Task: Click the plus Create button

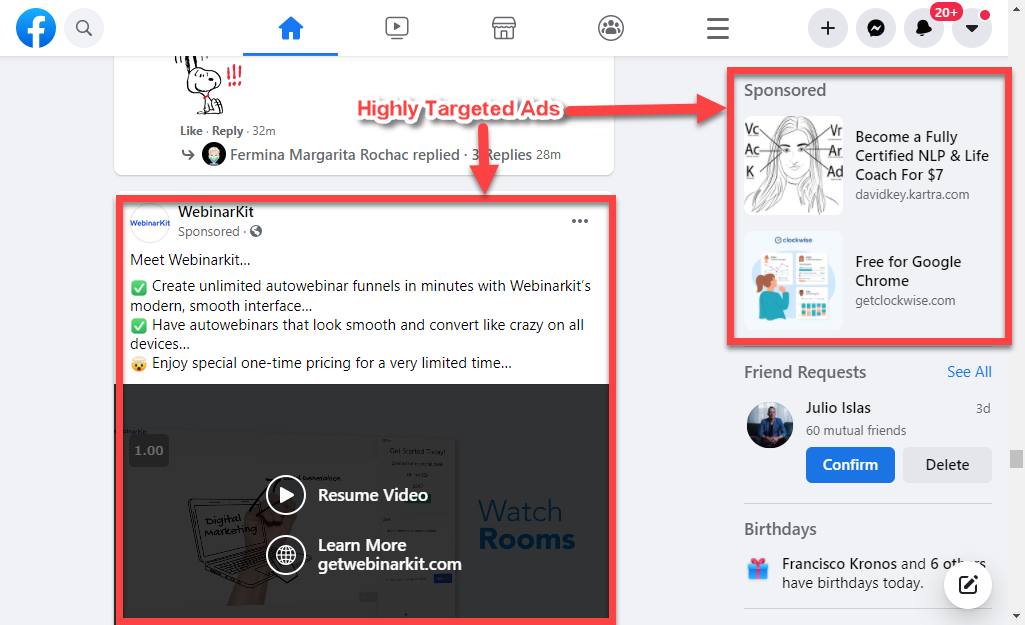Action: coord(828,28)
